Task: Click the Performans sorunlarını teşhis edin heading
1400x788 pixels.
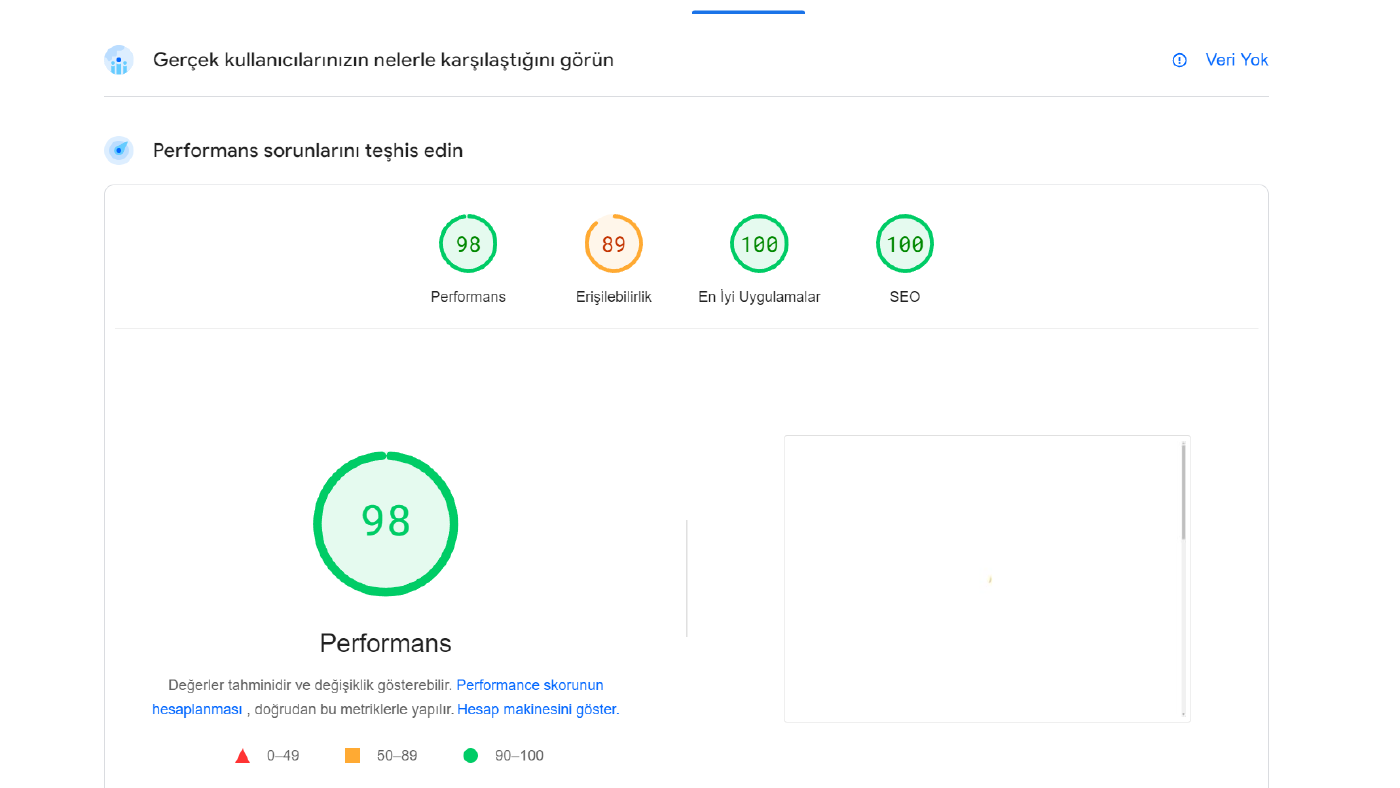Action: coord(308,151)
